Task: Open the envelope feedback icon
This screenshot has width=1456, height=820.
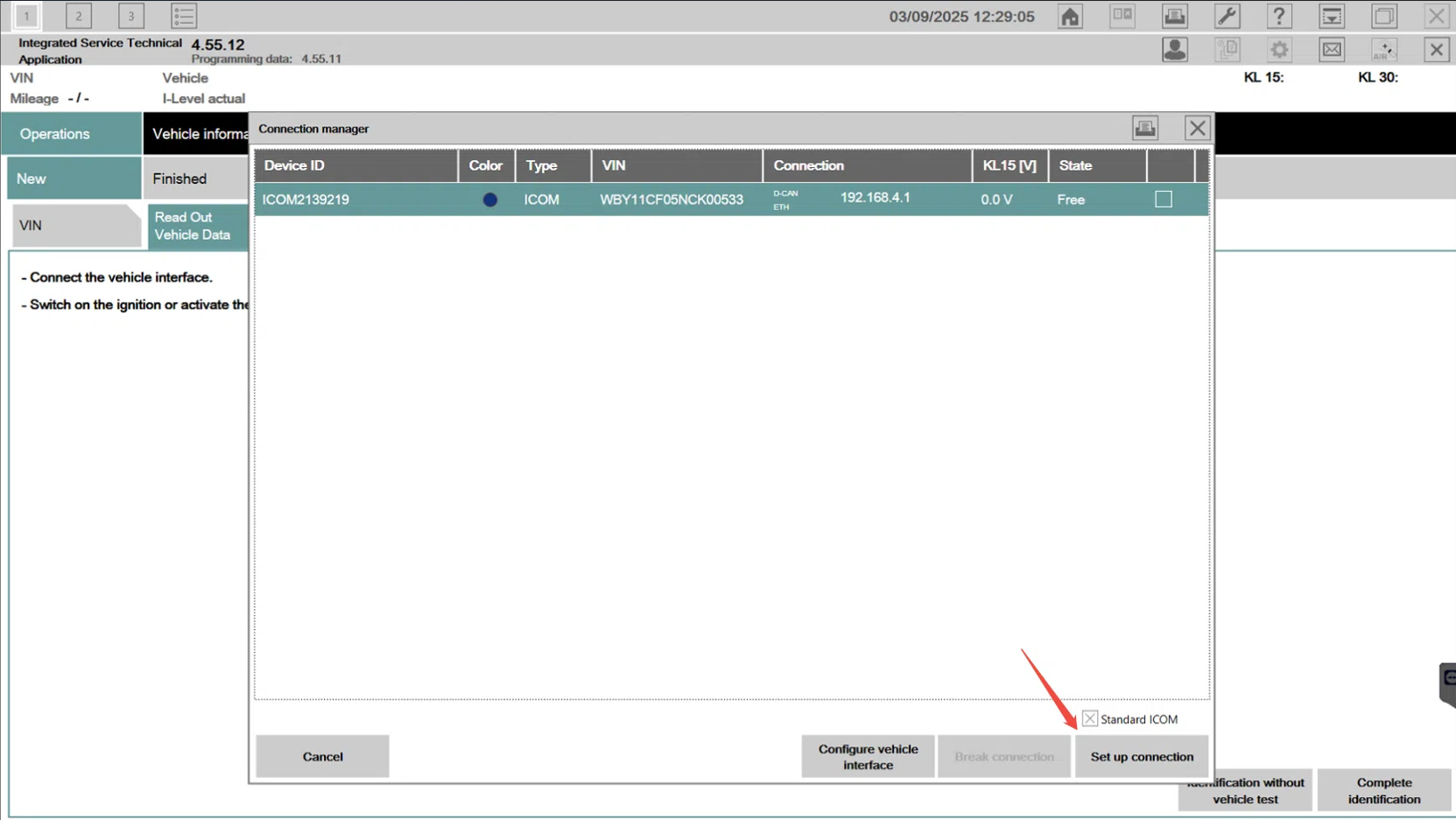Action: [x=1332, y=50]
